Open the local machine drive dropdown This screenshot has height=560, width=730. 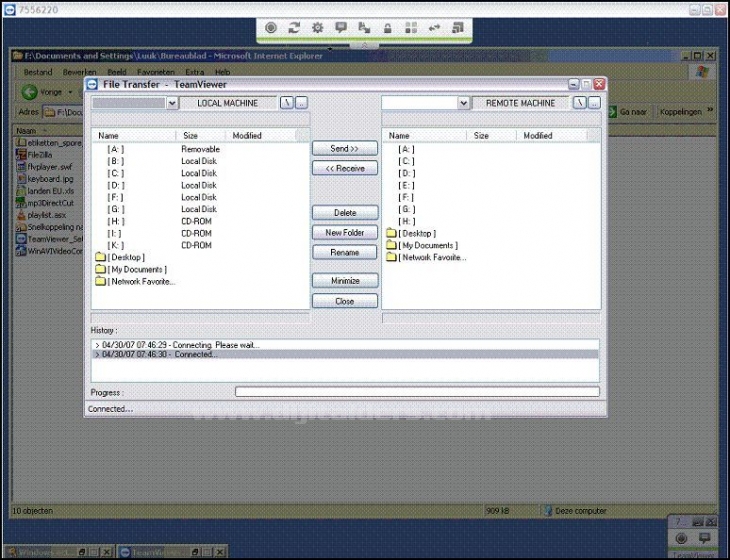click(172, 103)
